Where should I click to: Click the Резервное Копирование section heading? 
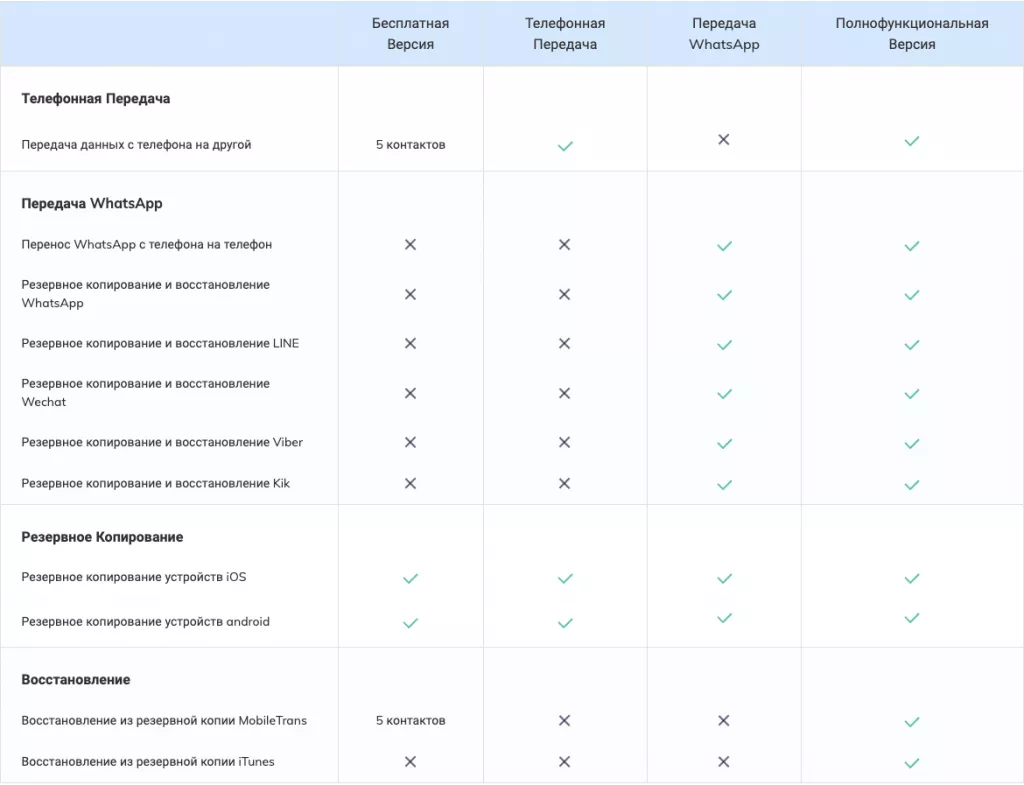click(x=102, y=537)
